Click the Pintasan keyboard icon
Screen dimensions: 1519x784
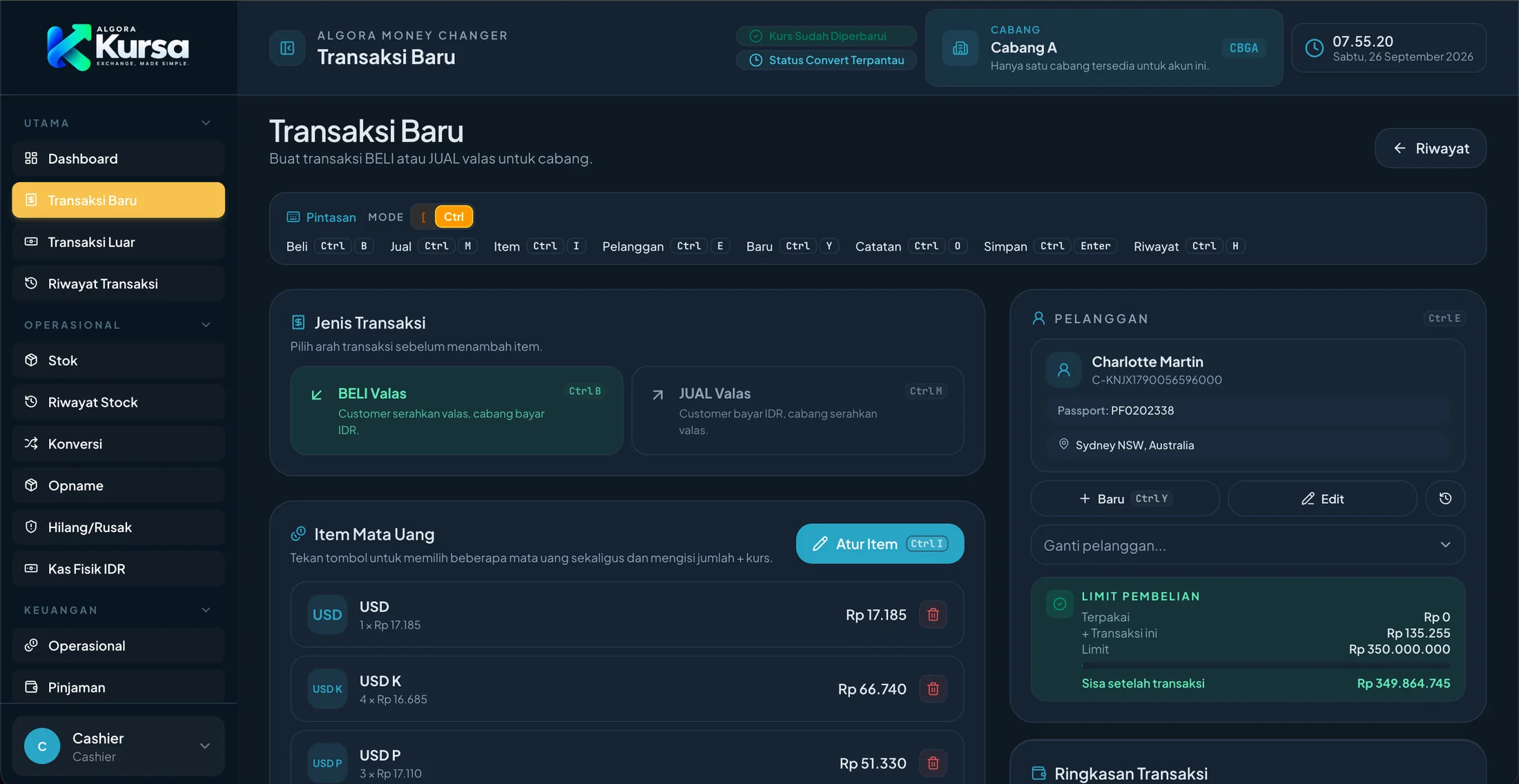293,217
